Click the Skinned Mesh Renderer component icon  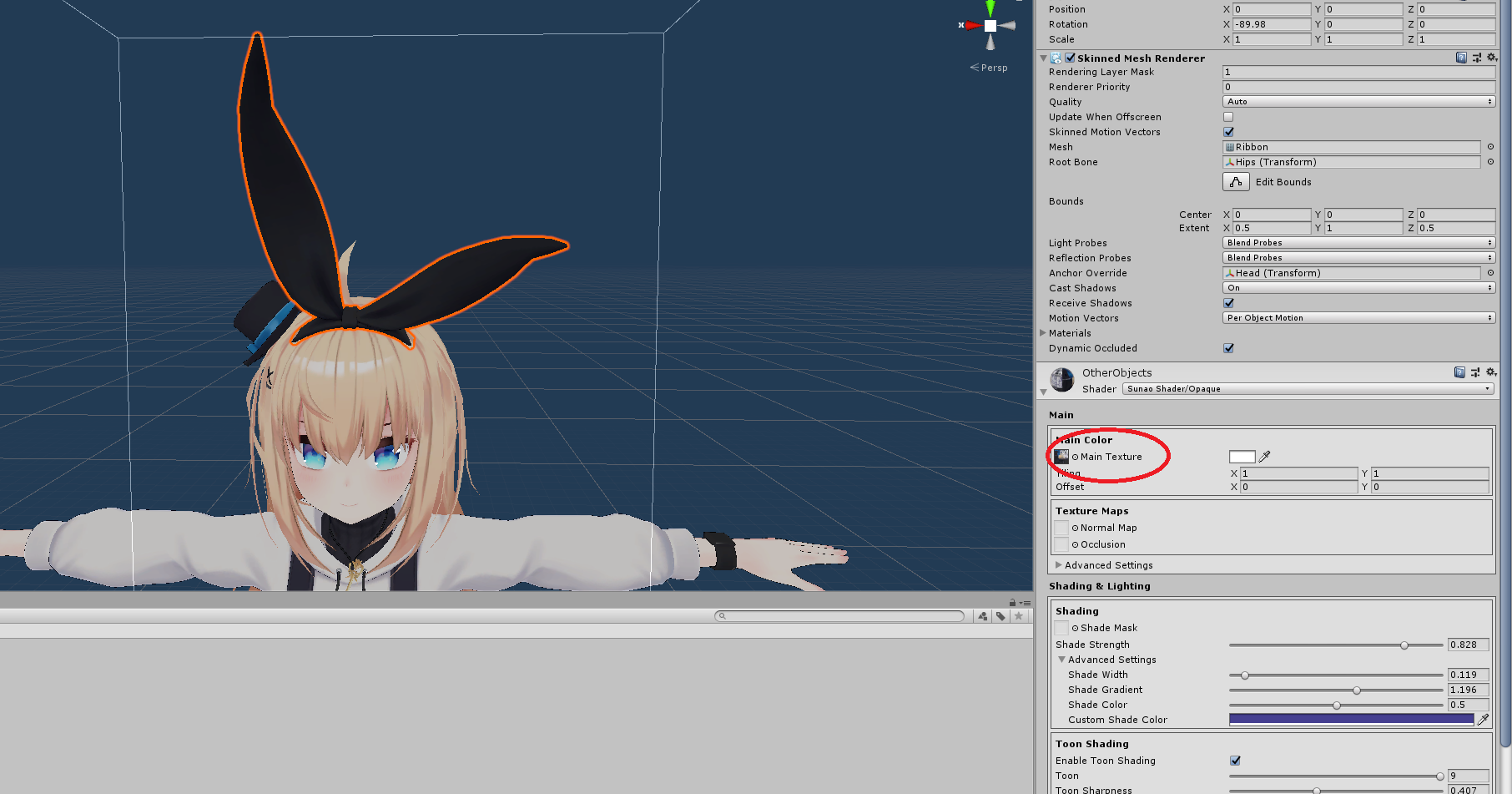pos(1056,58)
